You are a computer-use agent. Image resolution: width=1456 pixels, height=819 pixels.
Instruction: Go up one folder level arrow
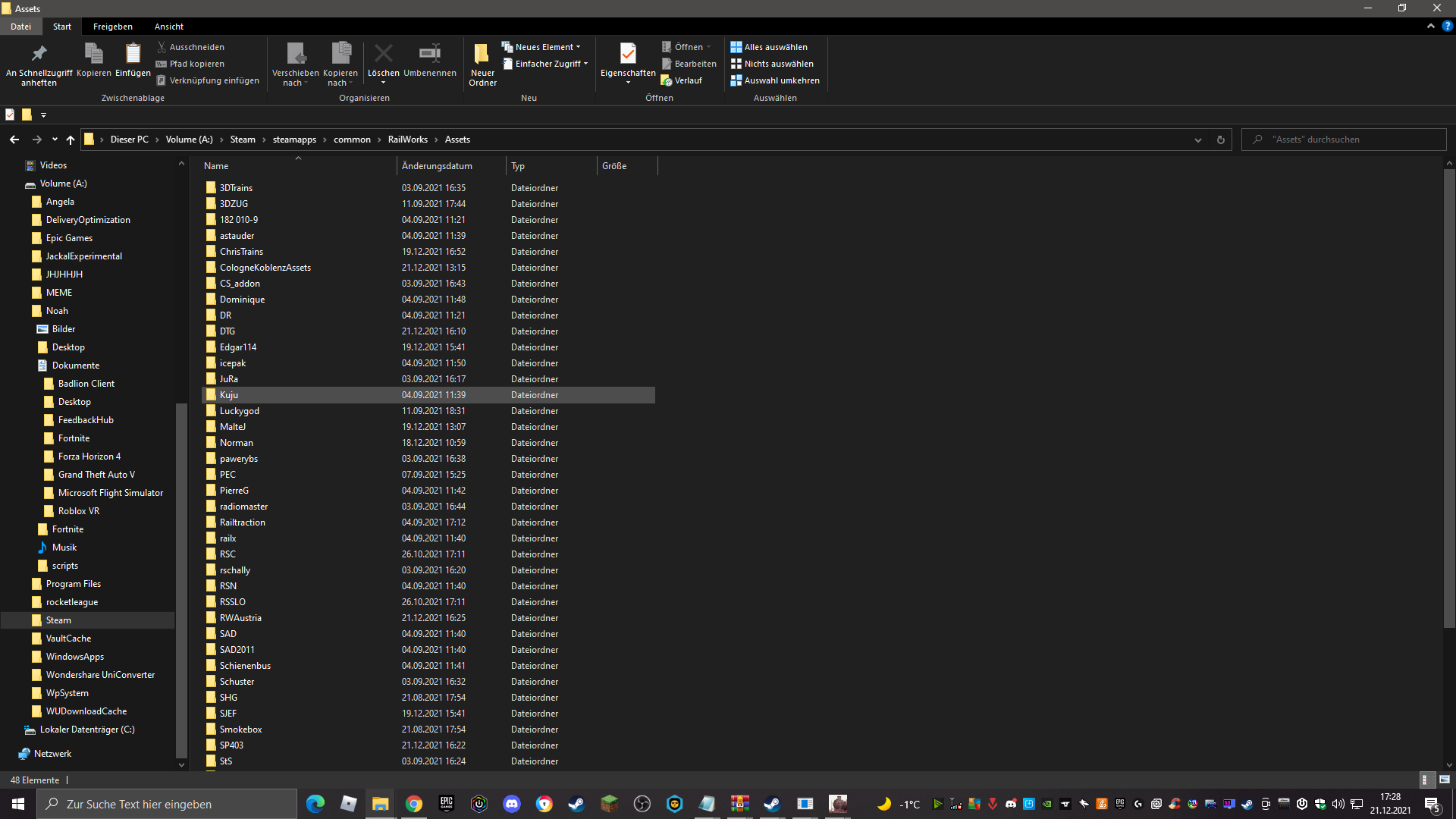tap(71, 140)
